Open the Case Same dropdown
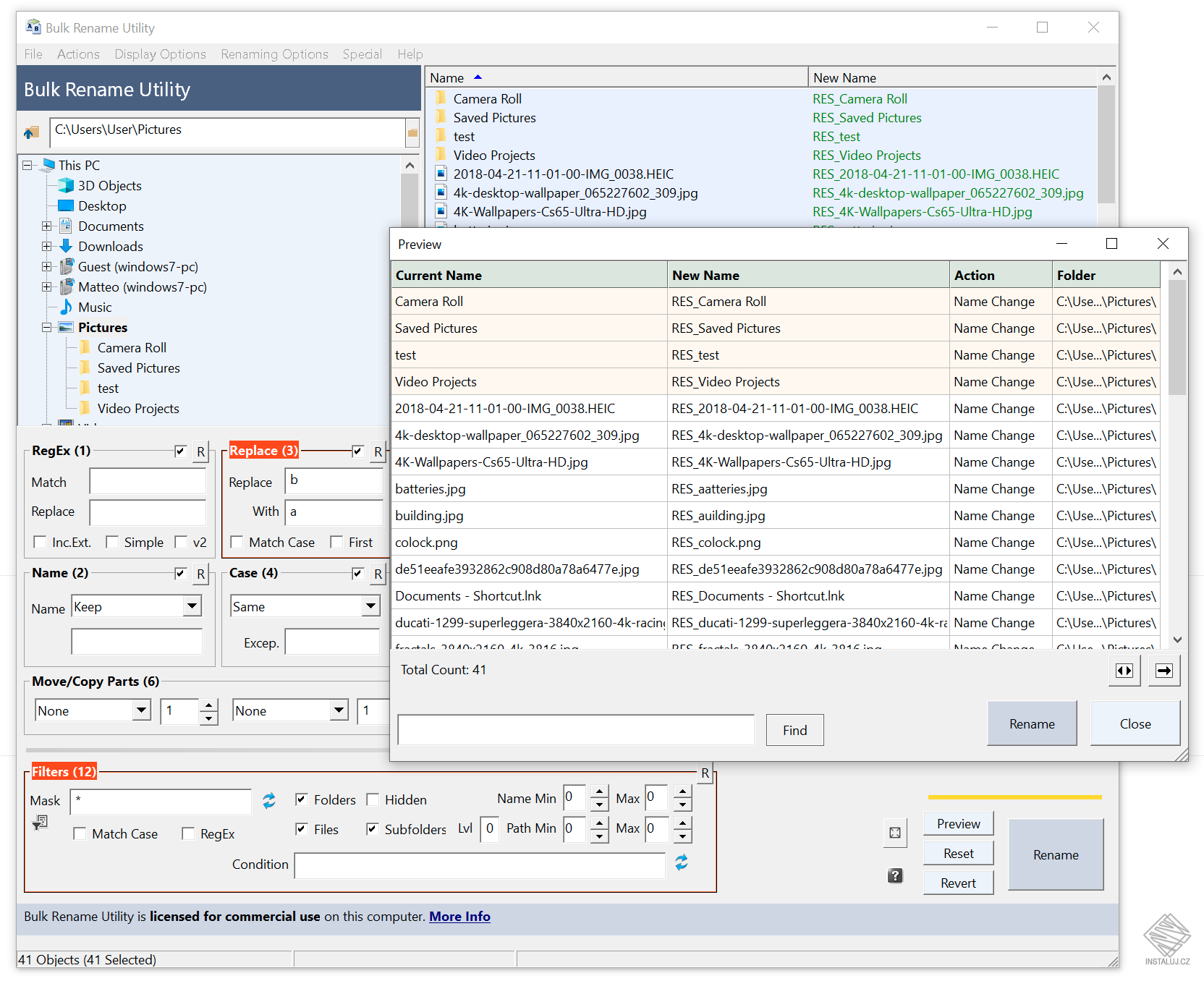1204x981 pixels. pyautogui.click(x=370, y=606)
